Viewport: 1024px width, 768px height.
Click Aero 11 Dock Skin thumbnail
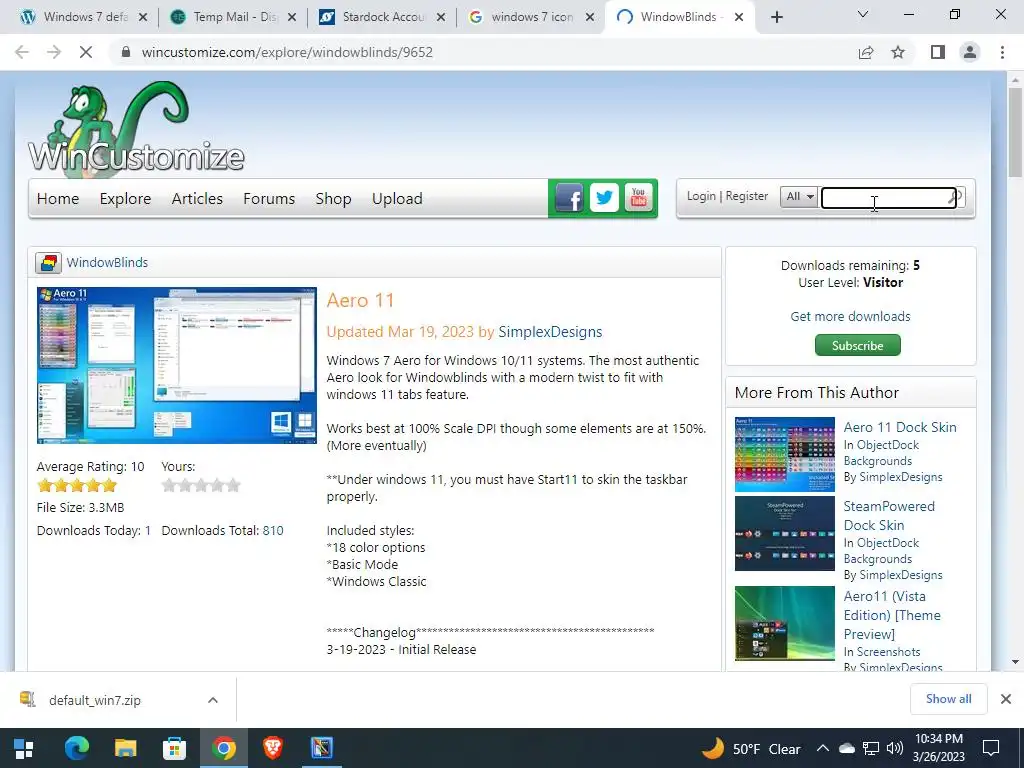coord(784,455)
